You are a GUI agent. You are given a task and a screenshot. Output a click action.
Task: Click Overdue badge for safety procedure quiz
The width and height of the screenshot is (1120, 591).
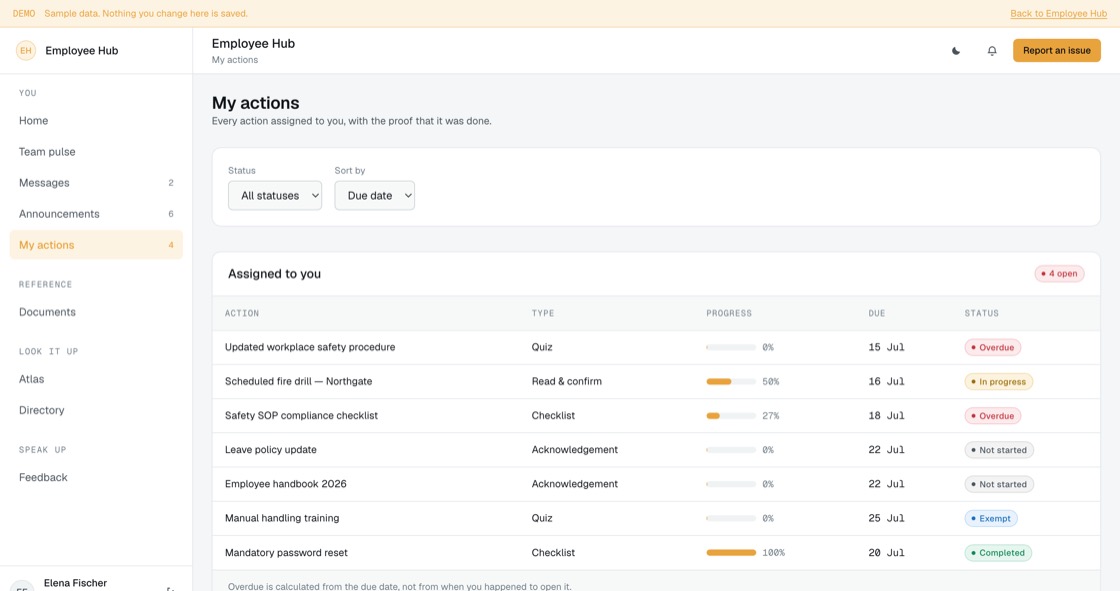coord(993,347)
